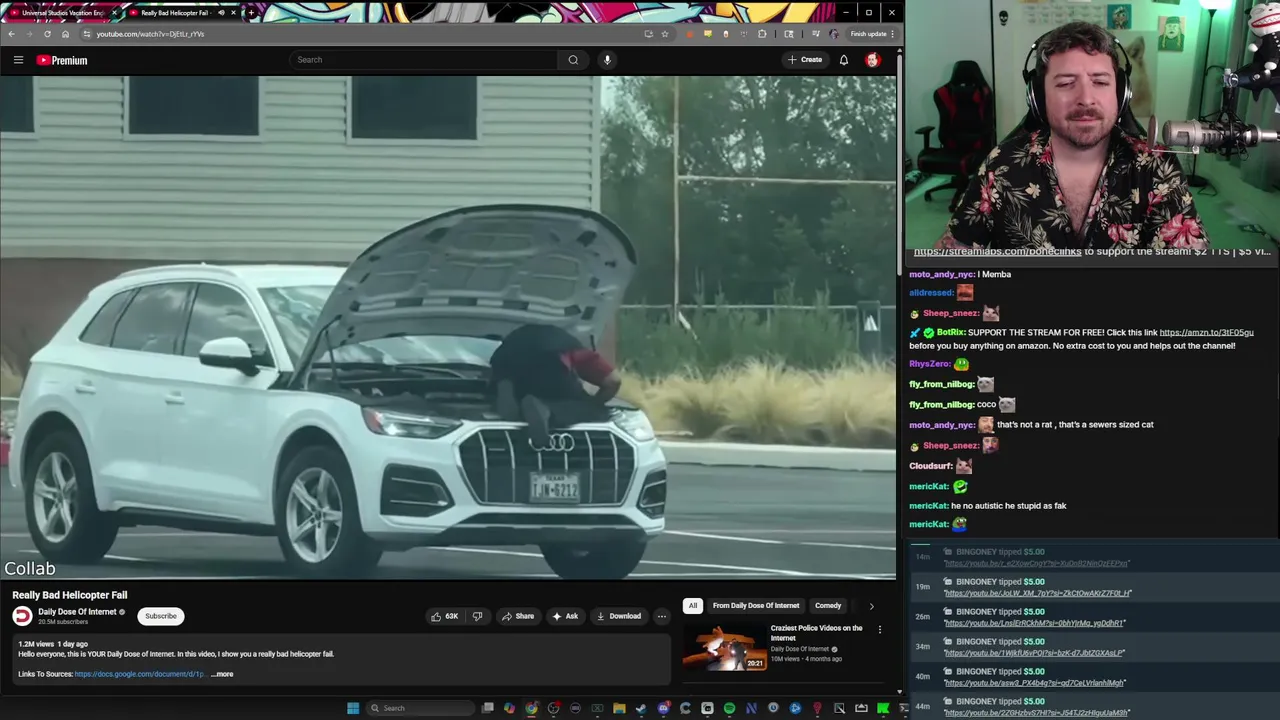
Task: Like the video with 63K likes
Action: pos(444,616)
